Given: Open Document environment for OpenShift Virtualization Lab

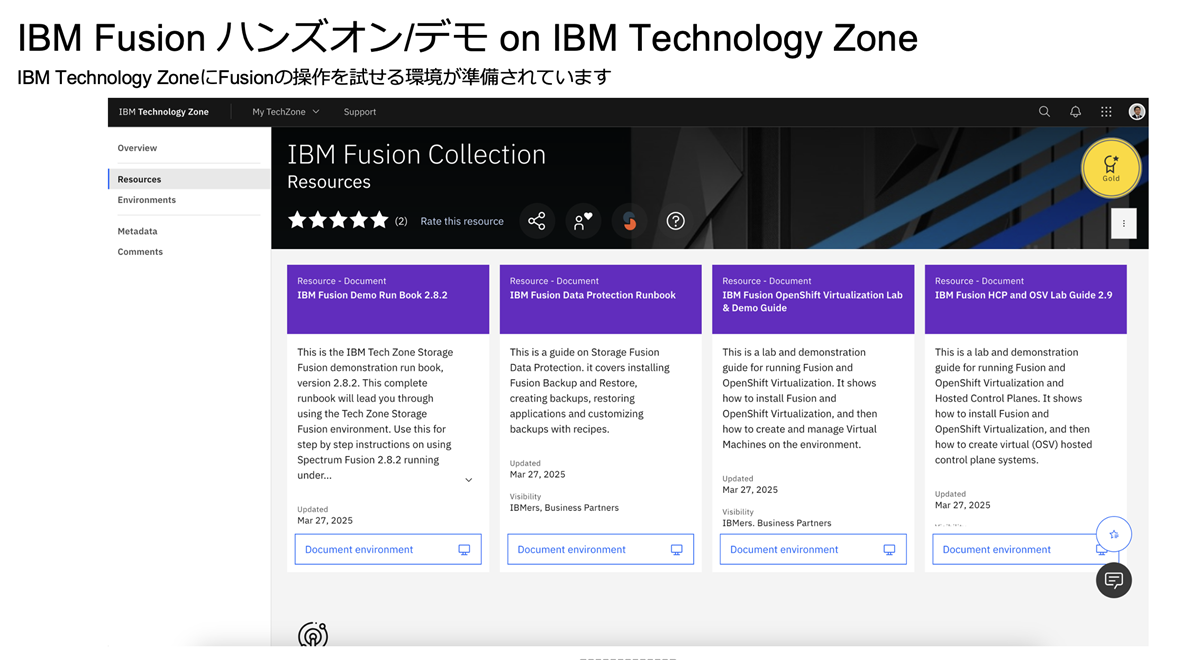Looking at the screenshot, I should [x=813, y=549].
